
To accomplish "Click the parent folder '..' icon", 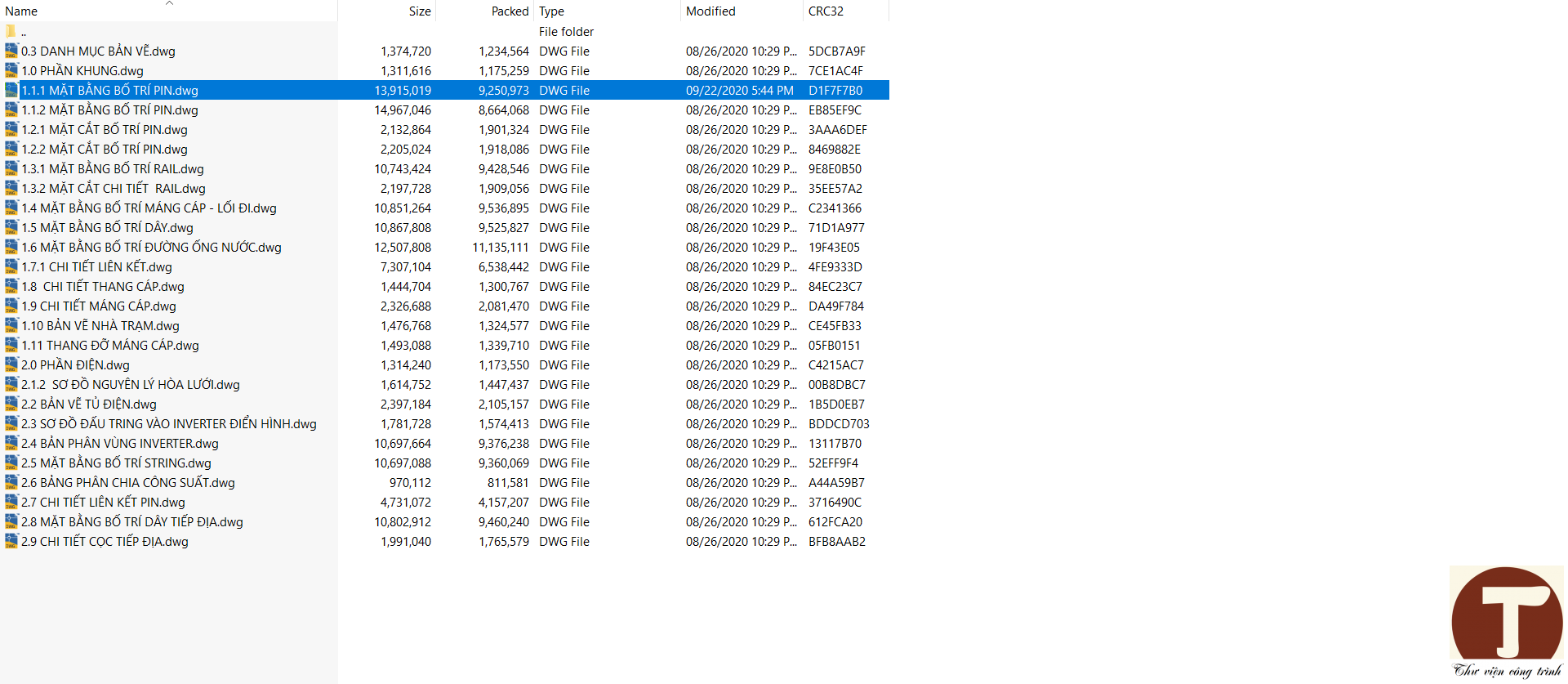I will (x=11, y=32).
